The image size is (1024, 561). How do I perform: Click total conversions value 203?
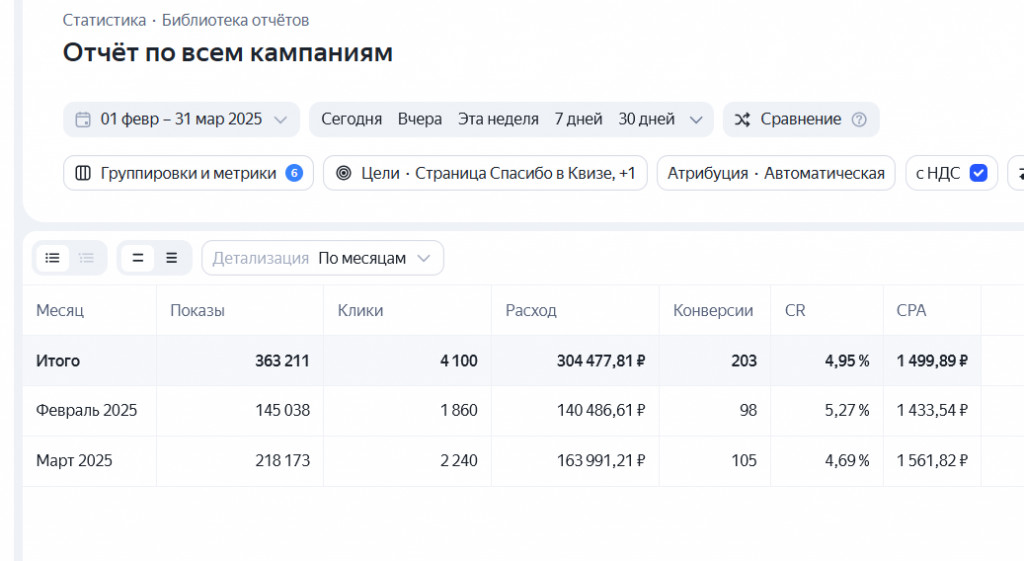tap(744, 361)
